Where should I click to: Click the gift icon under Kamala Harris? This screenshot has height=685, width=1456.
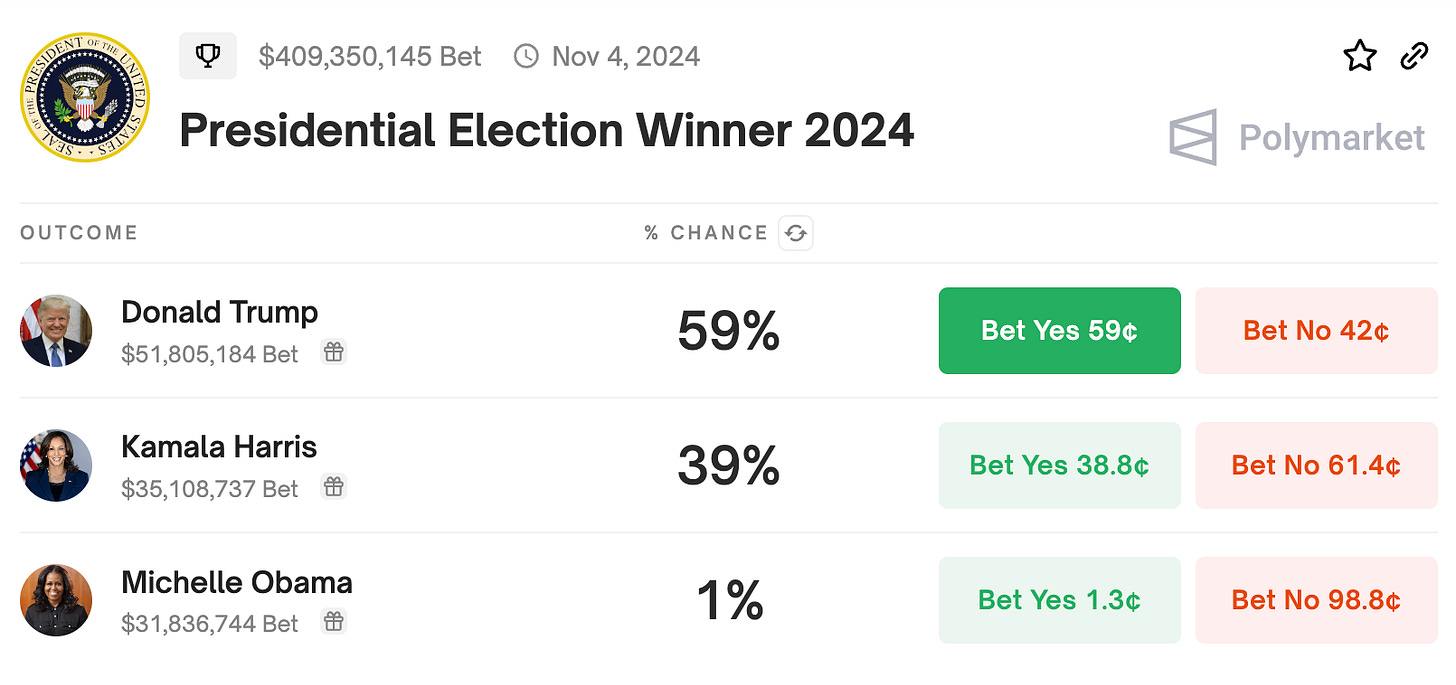pyautogui.click(x=334, y=487)
